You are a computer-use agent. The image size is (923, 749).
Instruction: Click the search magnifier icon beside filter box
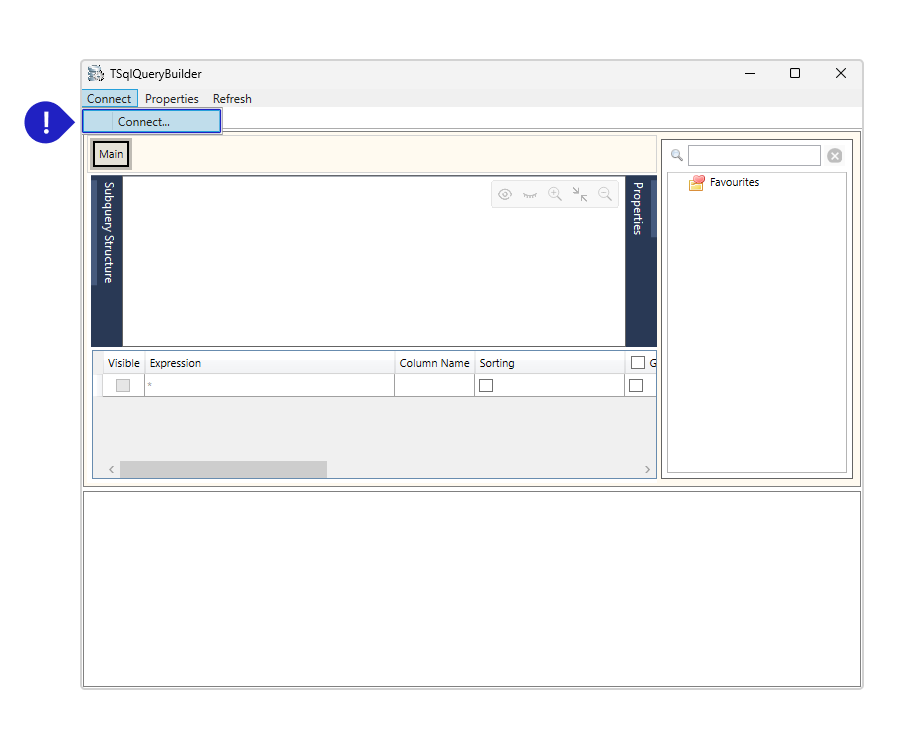677,155
